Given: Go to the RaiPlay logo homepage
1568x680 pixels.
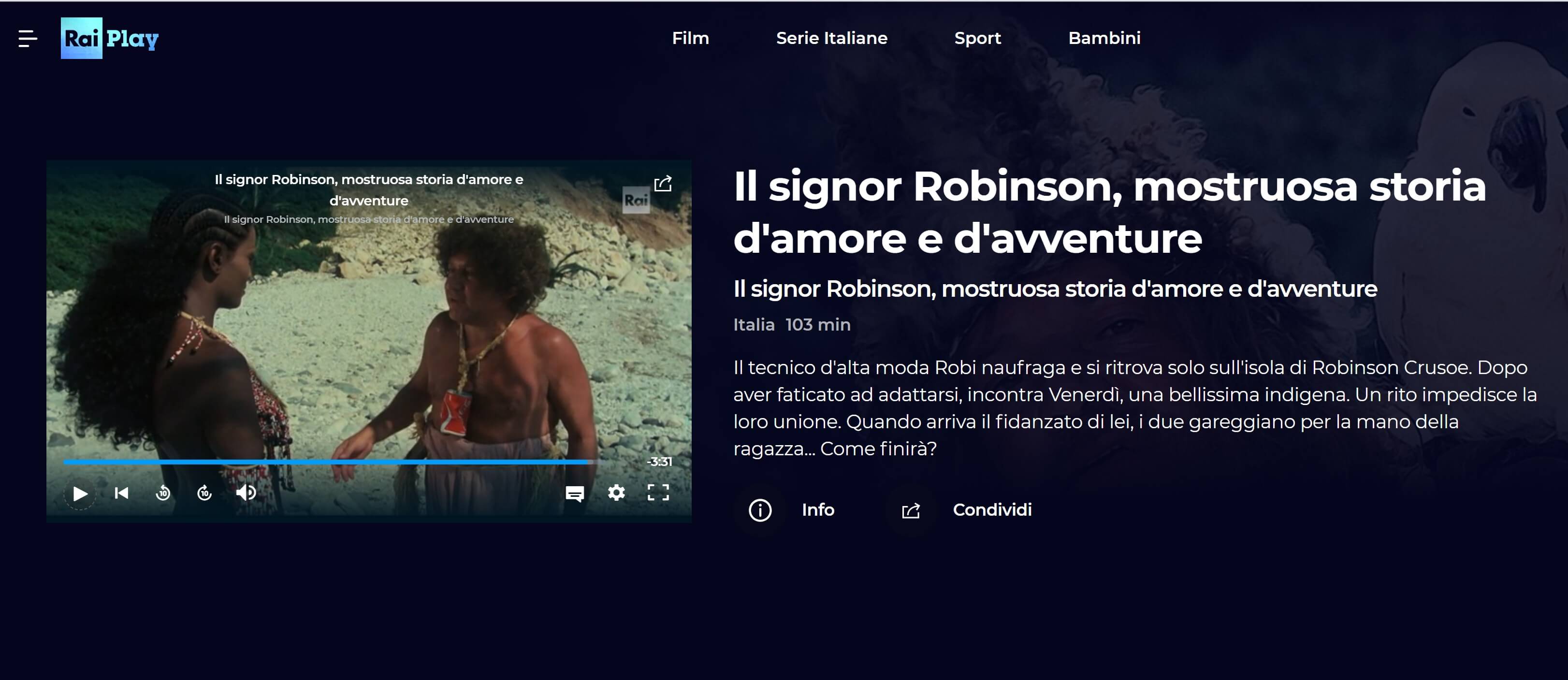Looking at the screenshot, I should click(110, 38).
